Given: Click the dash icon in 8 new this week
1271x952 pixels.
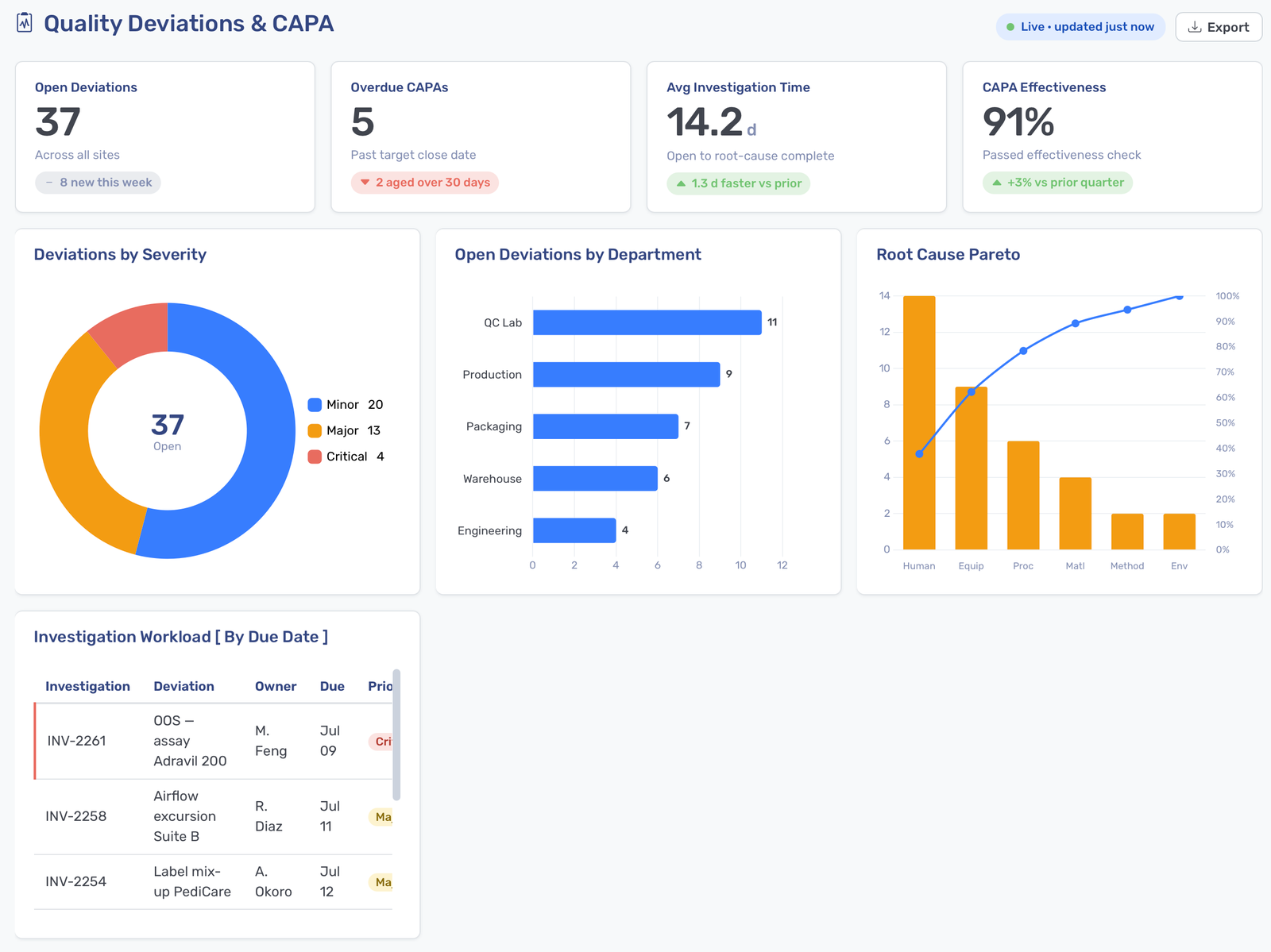Looking at the screenshot, I should pos(49,183).
